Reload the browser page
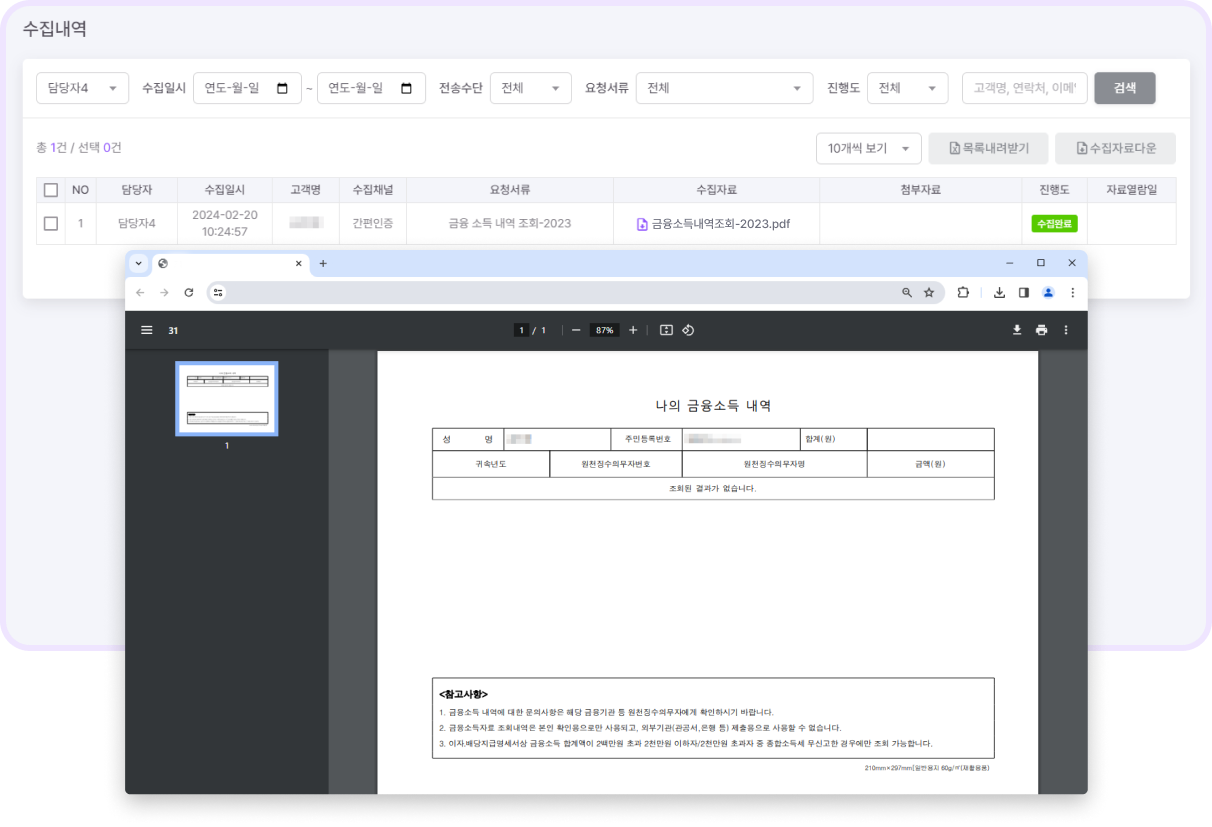This screenshot has width=1212, height=827. [x=189, y=293]
